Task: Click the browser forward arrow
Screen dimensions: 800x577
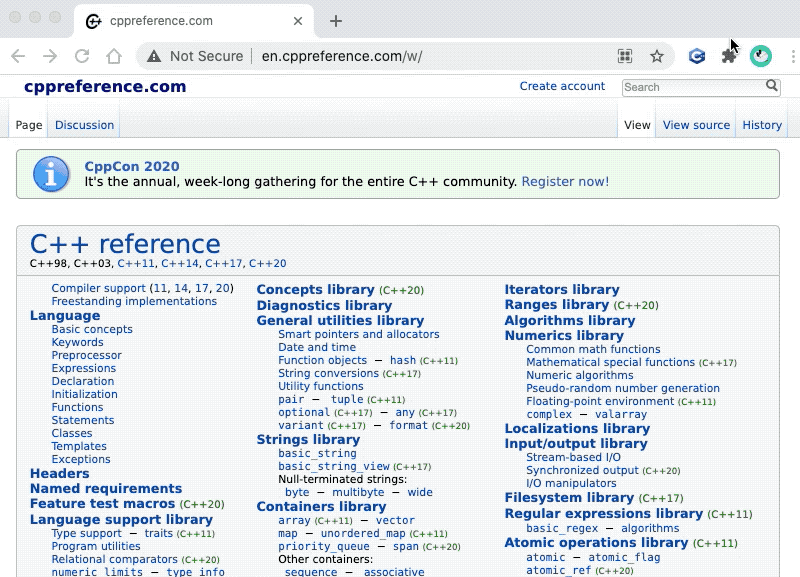Action: (x=50, y=56)
